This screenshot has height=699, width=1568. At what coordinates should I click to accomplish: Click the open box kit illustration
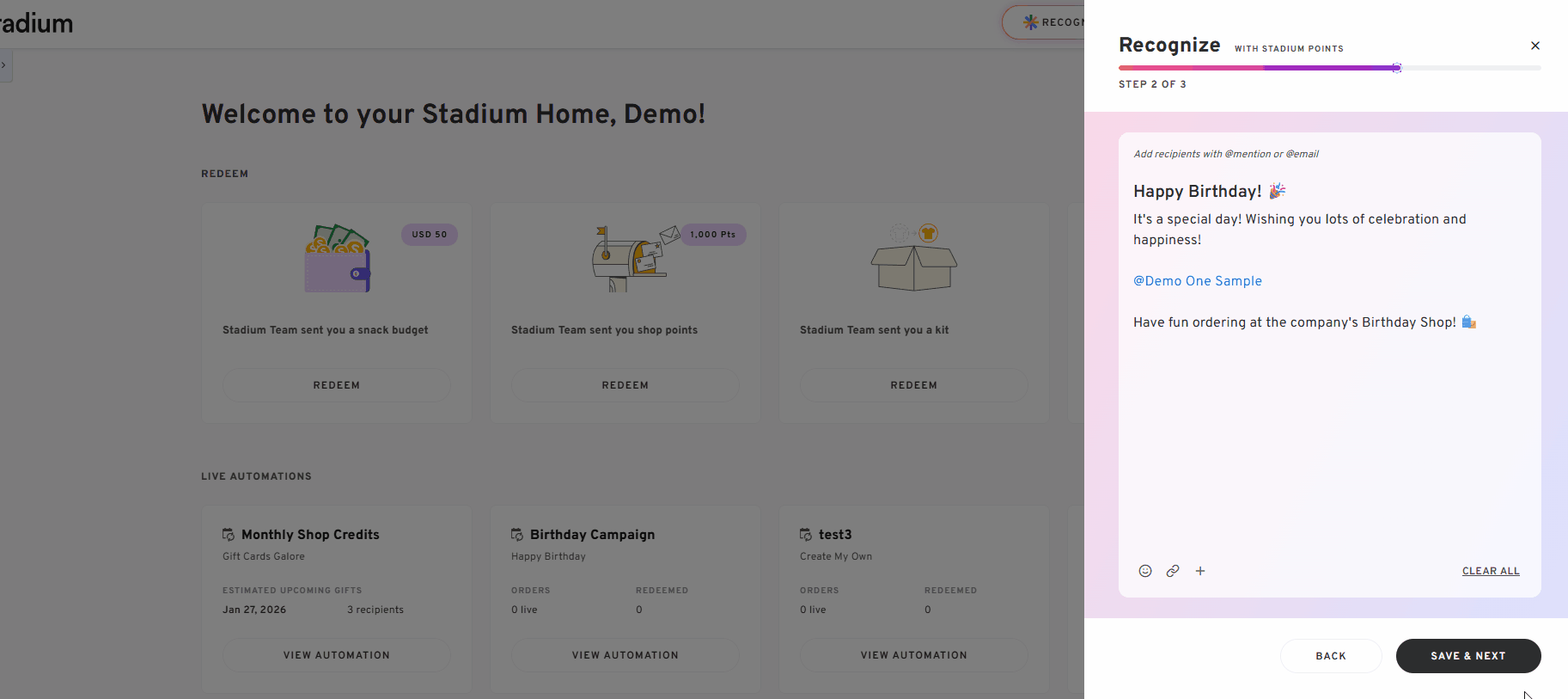click(x=914, y=259)
